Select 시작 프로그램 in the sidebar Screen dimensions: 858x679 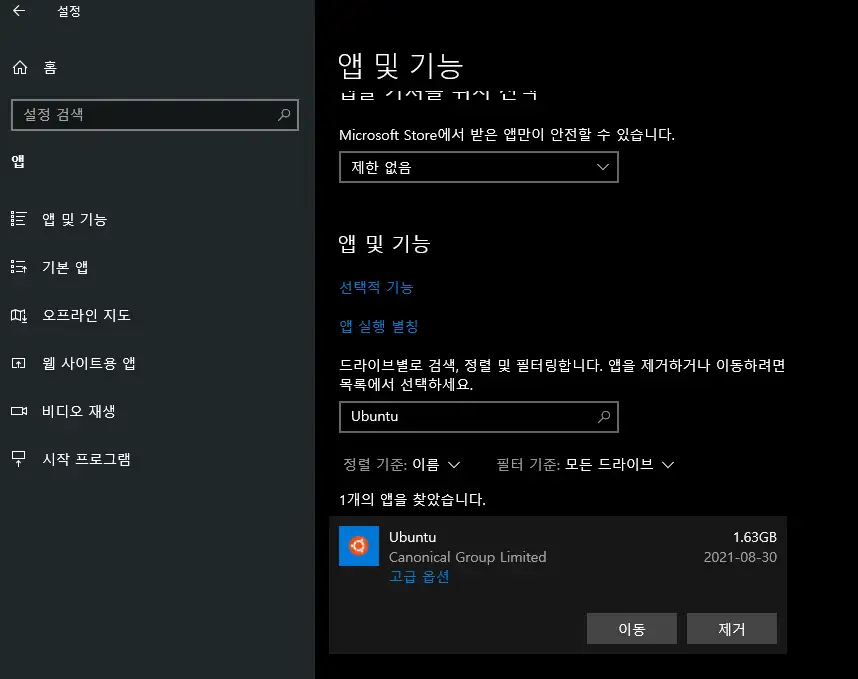click(86, 459)
